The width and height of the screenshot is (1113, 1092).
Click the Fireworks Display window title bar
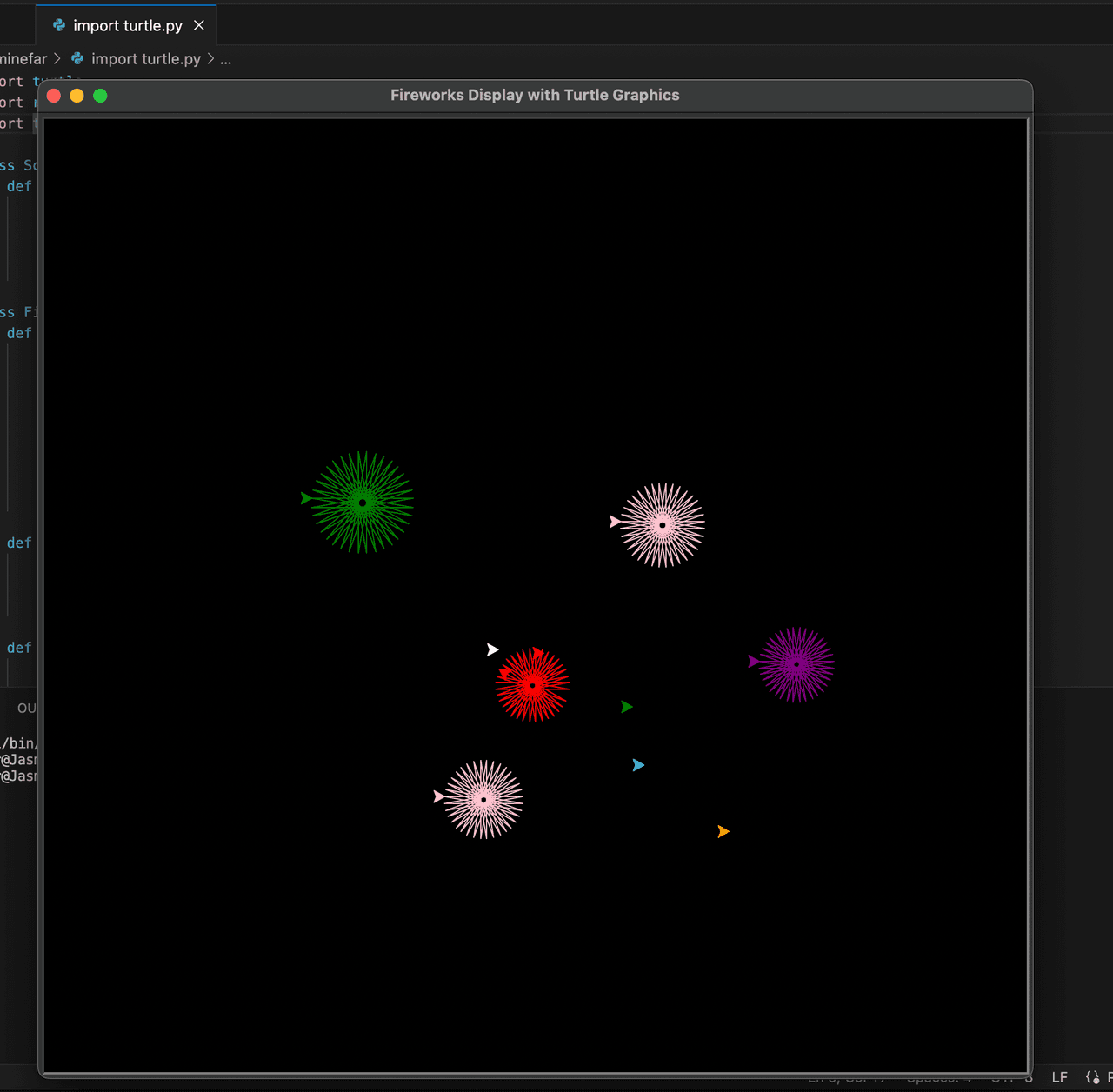point(535,96)
